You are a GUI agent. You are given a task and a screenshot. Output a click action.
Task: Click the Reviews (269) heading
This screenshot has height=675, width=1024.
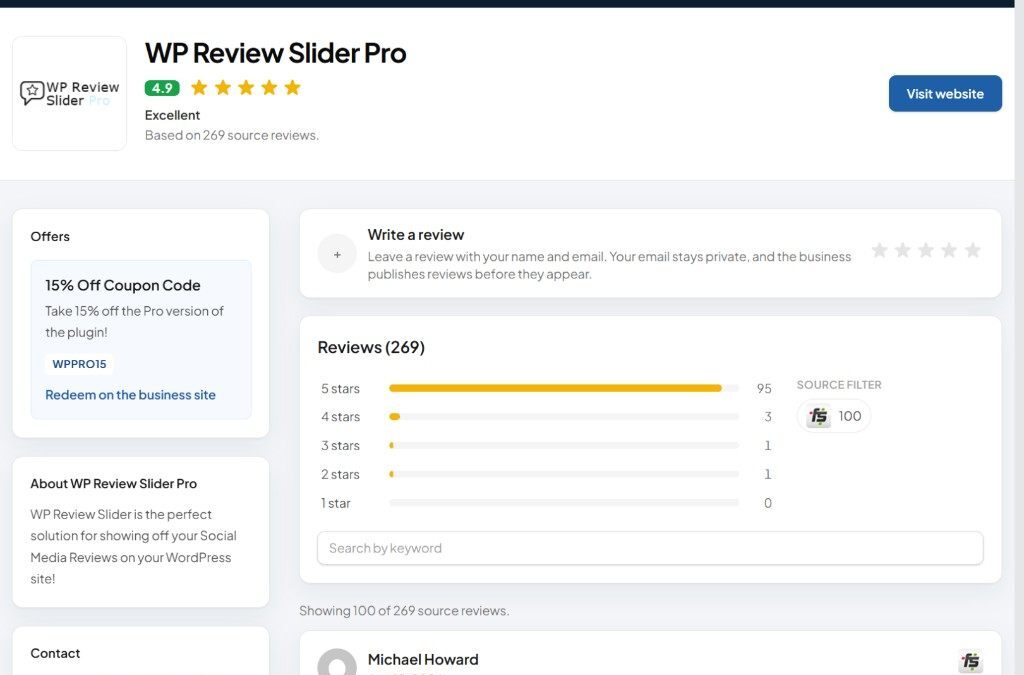(371, 347)
